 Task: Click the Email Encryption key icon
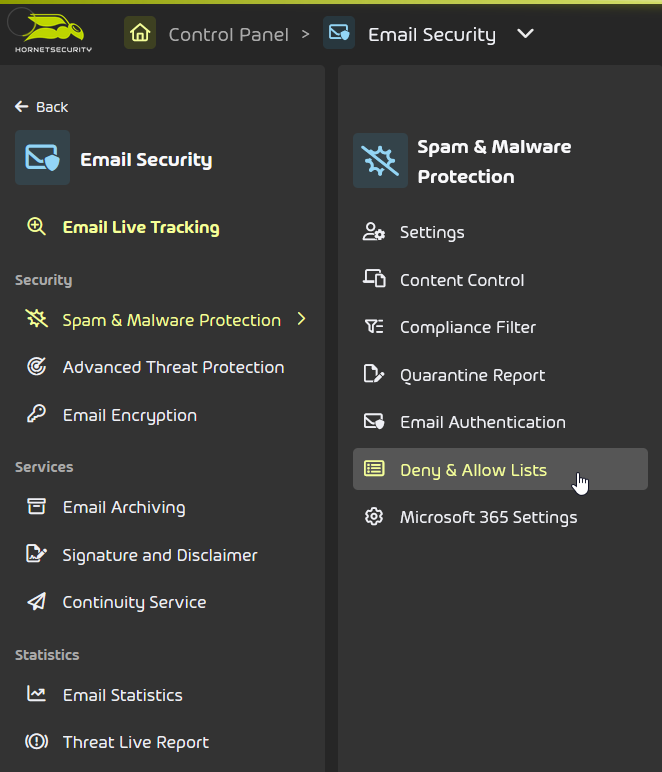pos(36,415)
